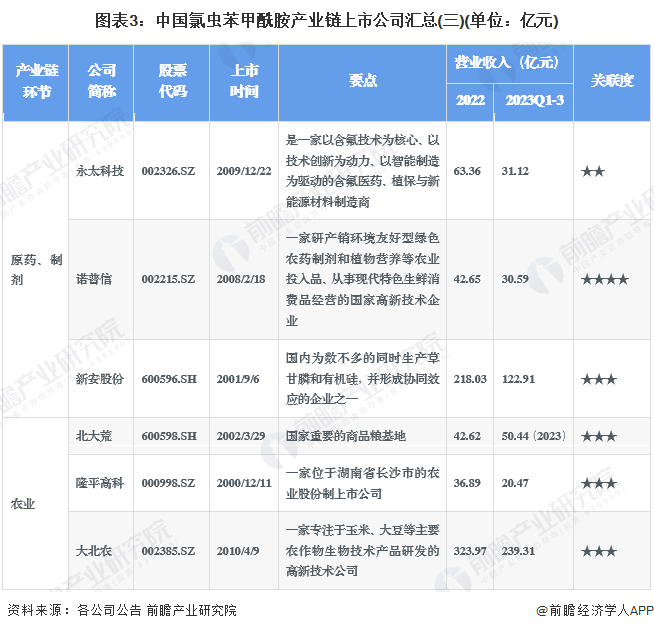Click the 上市时间 column header
This screenshot has width=654, height=631.
[244, 81]
